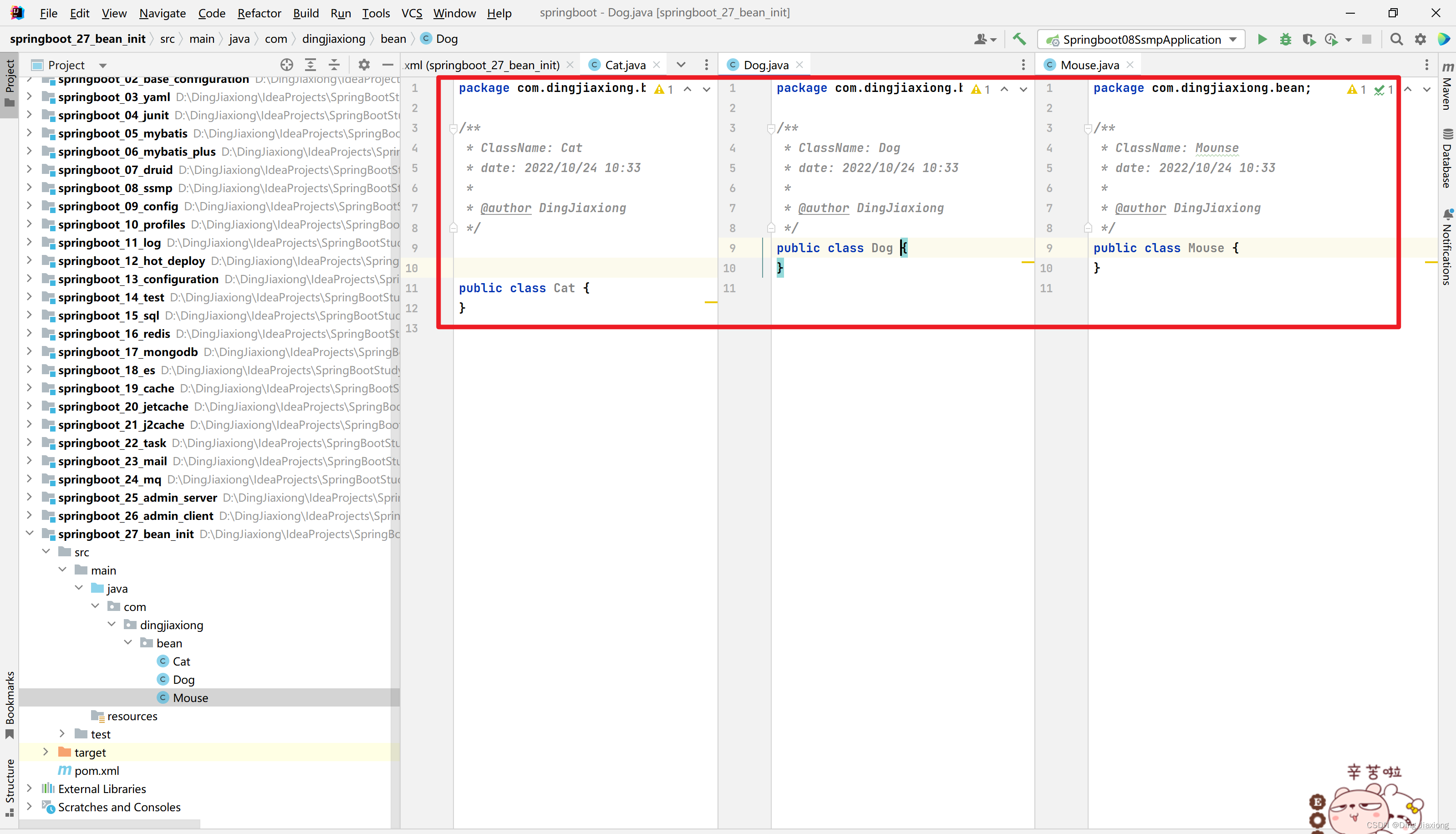Show hidden editor tabs chevron near Cat.java

pos(681,65)
